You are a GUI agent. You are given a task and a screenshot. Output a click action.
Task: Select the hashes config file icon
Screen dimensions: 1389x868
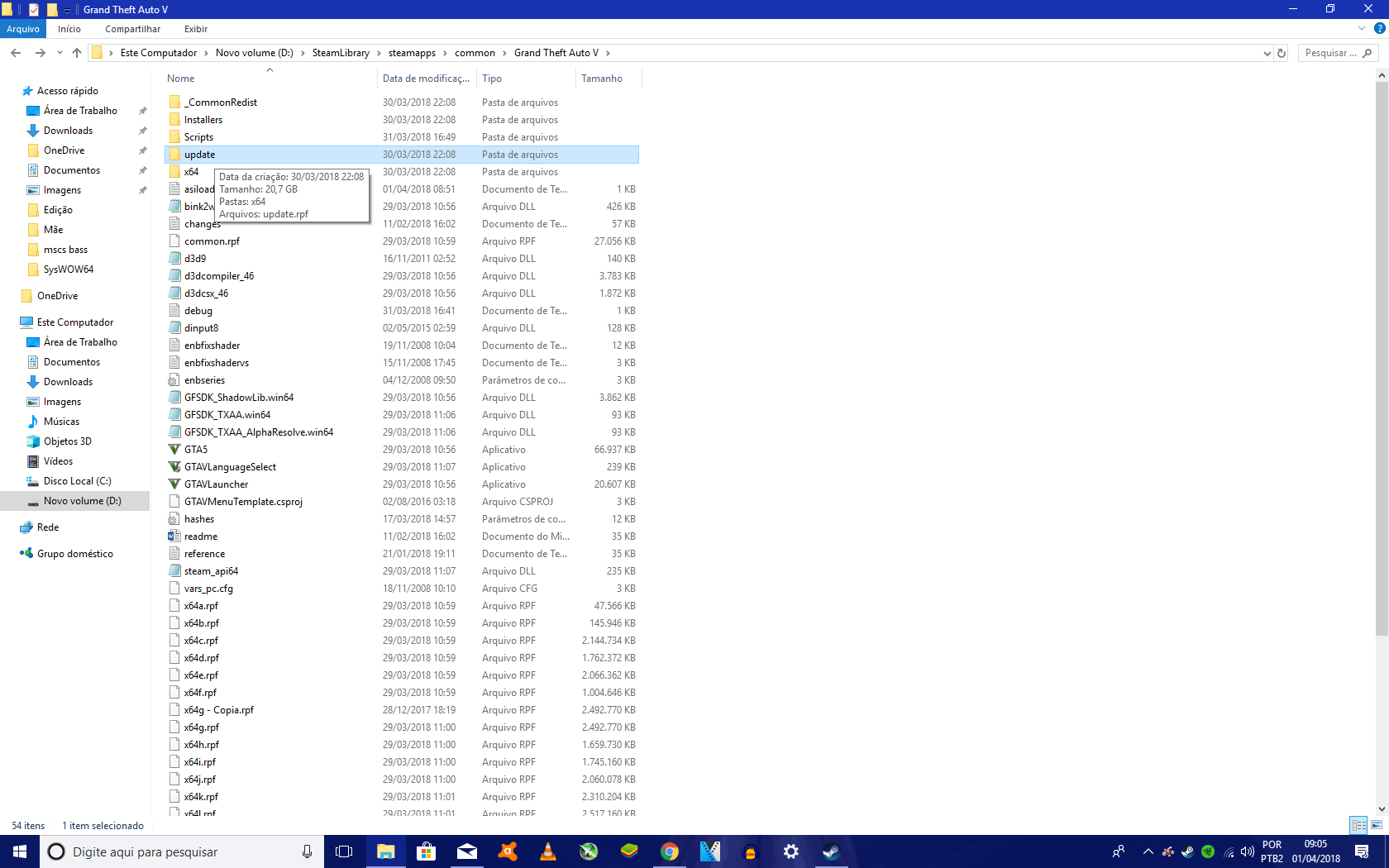click(174, 519)
